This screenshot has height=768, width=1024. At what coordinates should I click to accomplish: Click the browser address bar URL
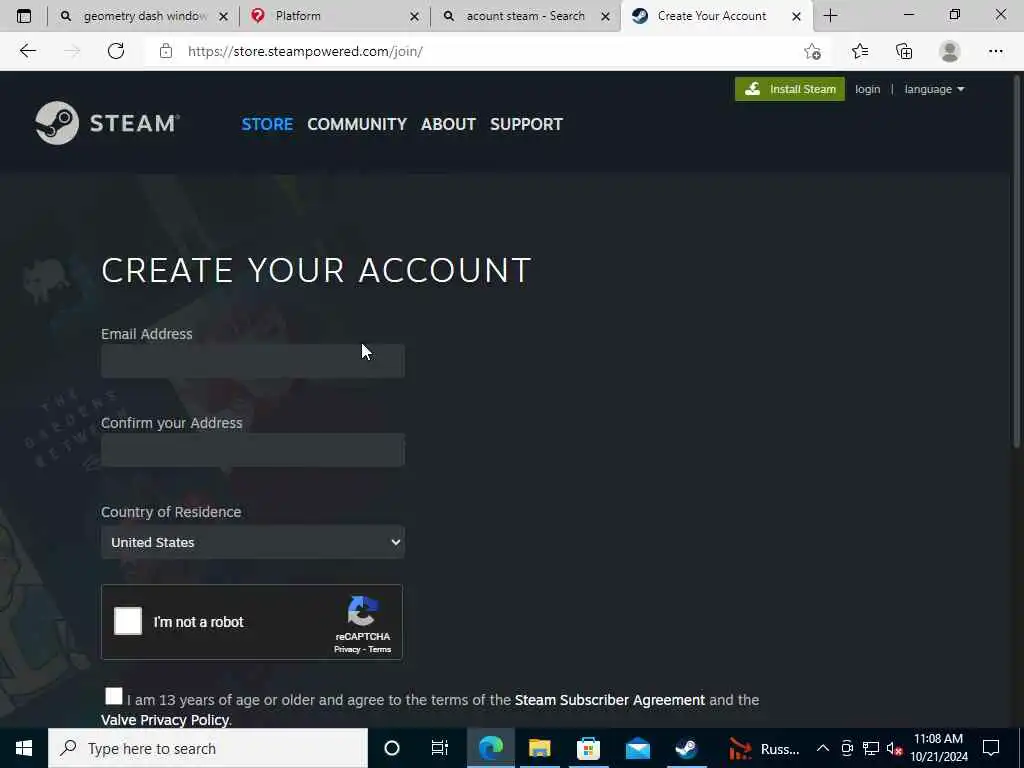pyautogui.click(x=305, y=51)
